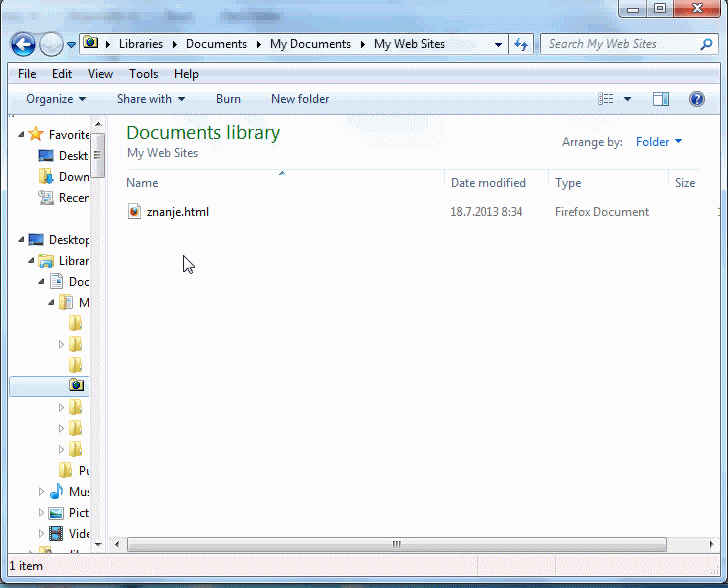This screenshot has height=588, width=728.
Task: Click the Refresh button beside address bar
Action: [521, 44]
